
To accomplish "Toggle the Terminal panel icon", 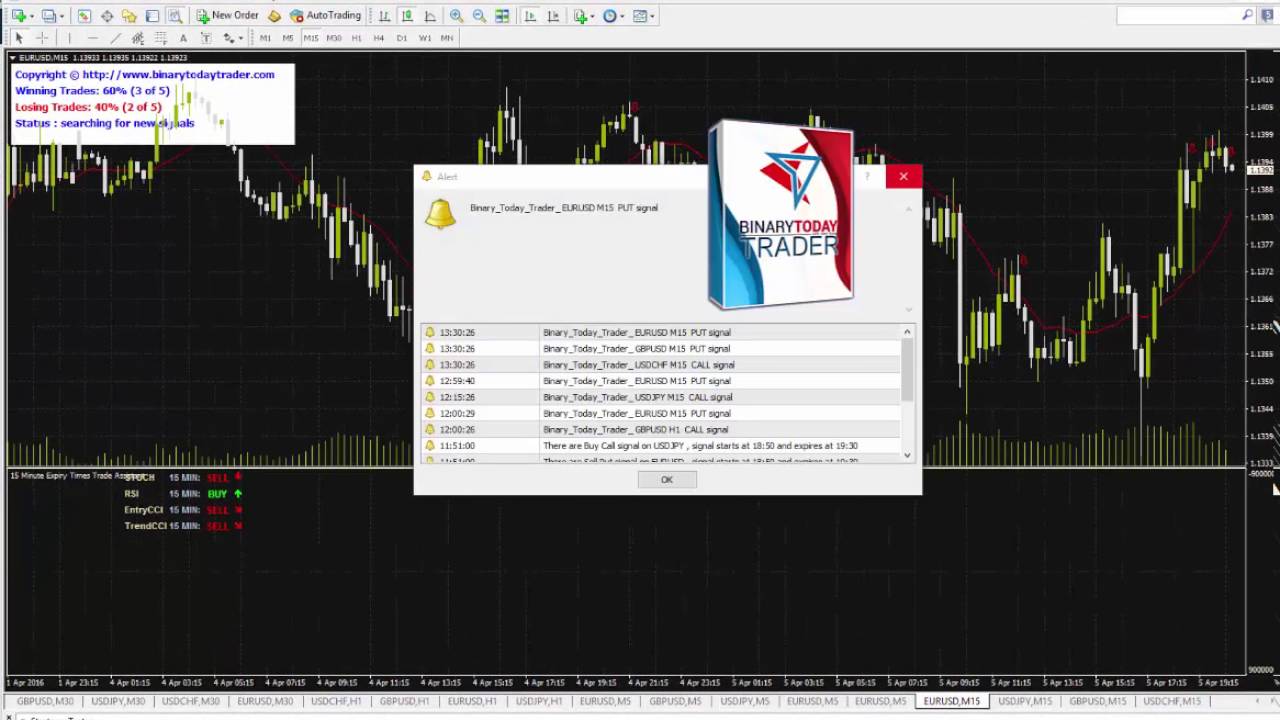I will click(x=152, y=16).
